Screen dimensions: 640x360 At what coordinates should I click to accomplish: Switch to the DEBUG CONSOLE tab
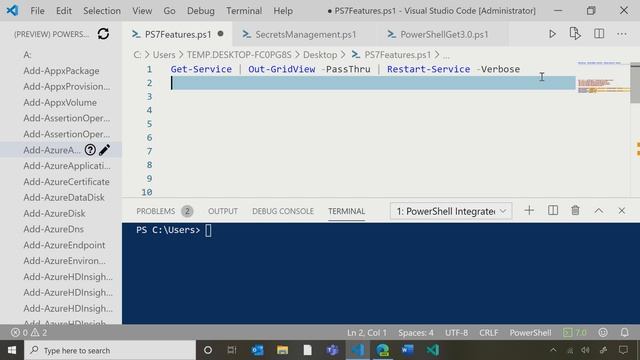tap(283, 211)
